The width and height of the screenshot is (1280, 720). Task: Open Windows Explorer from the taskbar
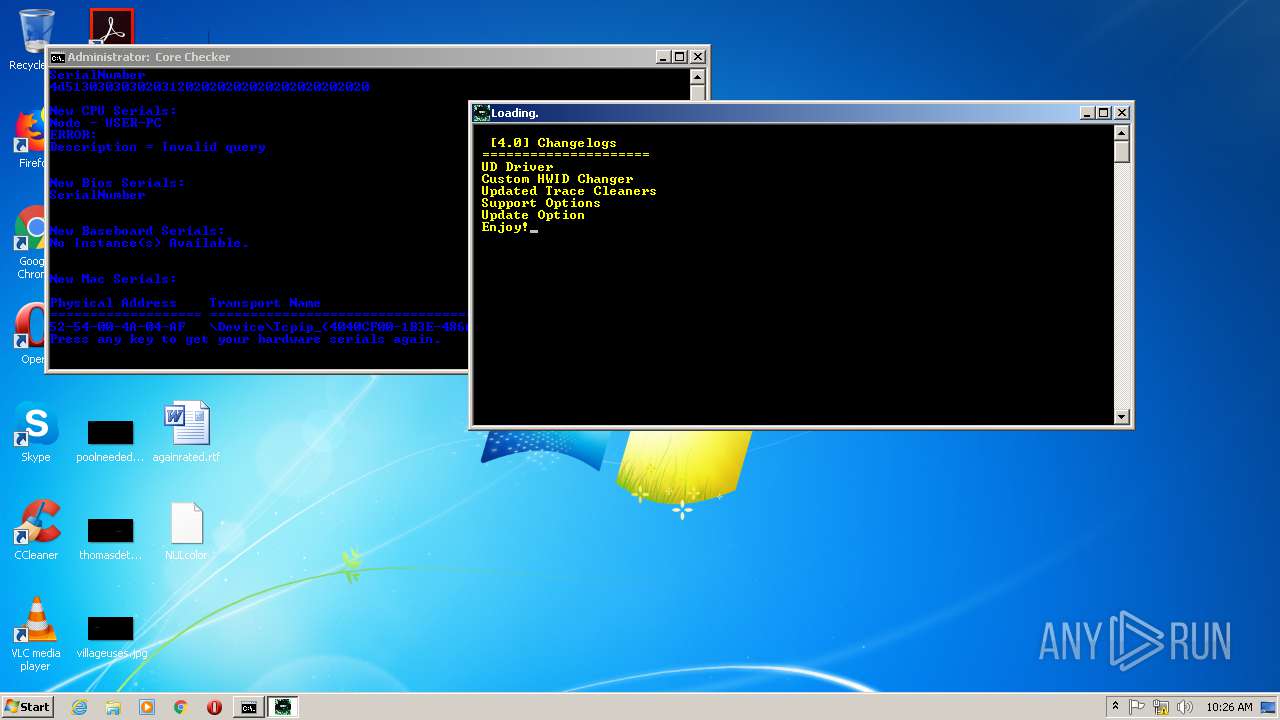[113, 707]
